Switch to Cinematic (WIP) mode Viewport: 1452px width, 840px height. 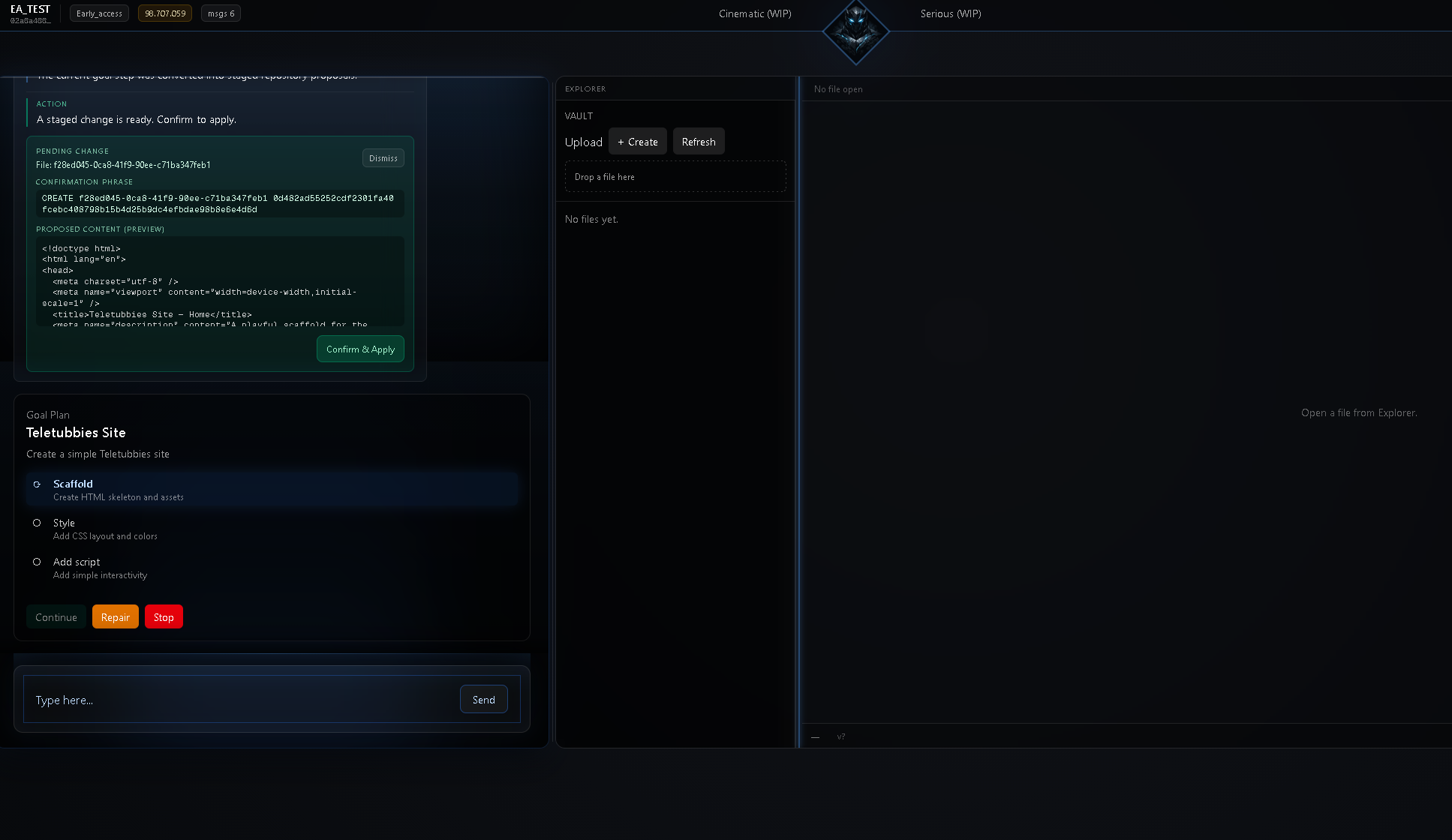pos(755,13)
